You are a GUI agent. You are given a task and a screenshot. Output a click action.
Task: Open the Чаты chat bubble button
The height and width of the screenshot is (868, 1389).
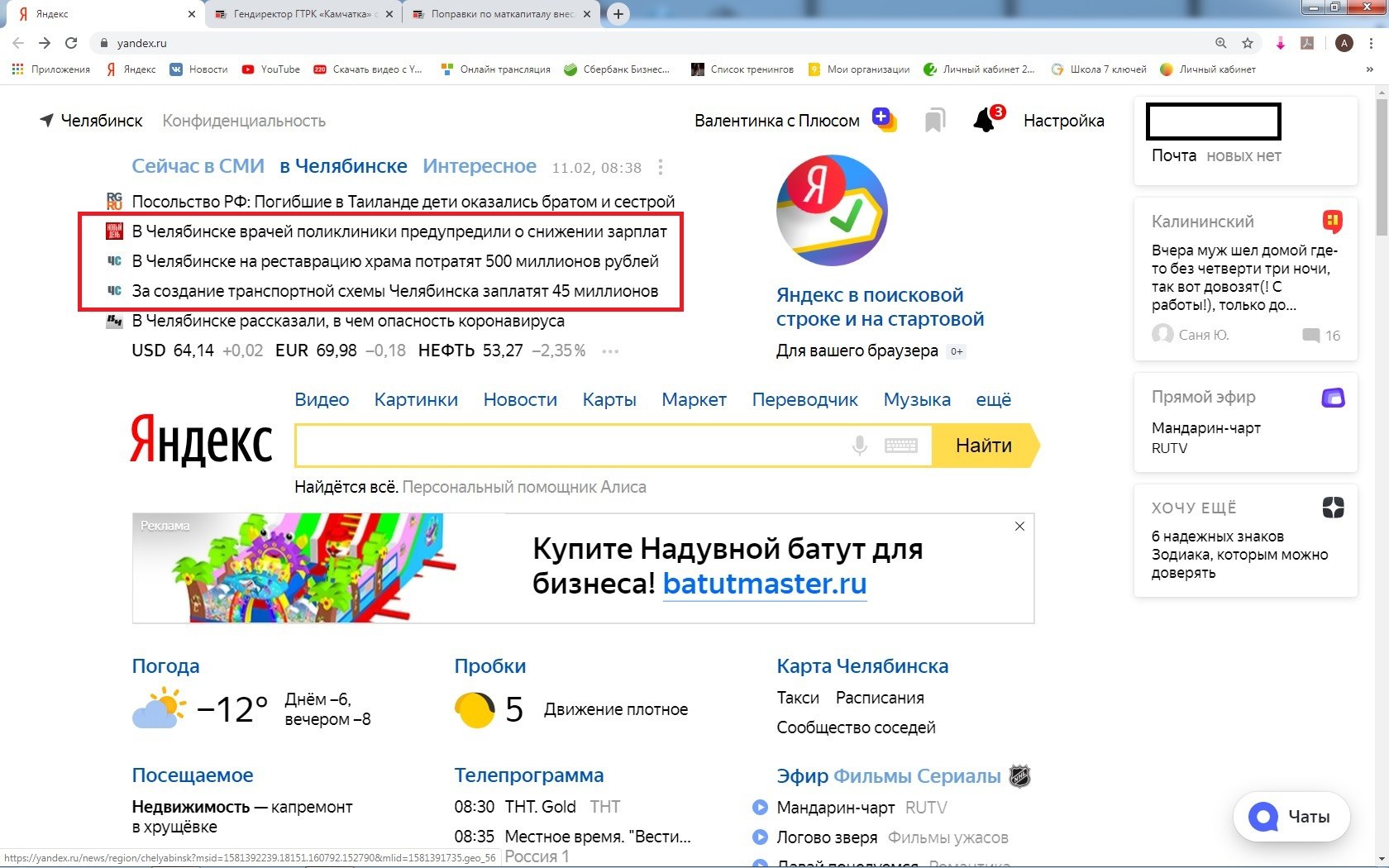1291,817
